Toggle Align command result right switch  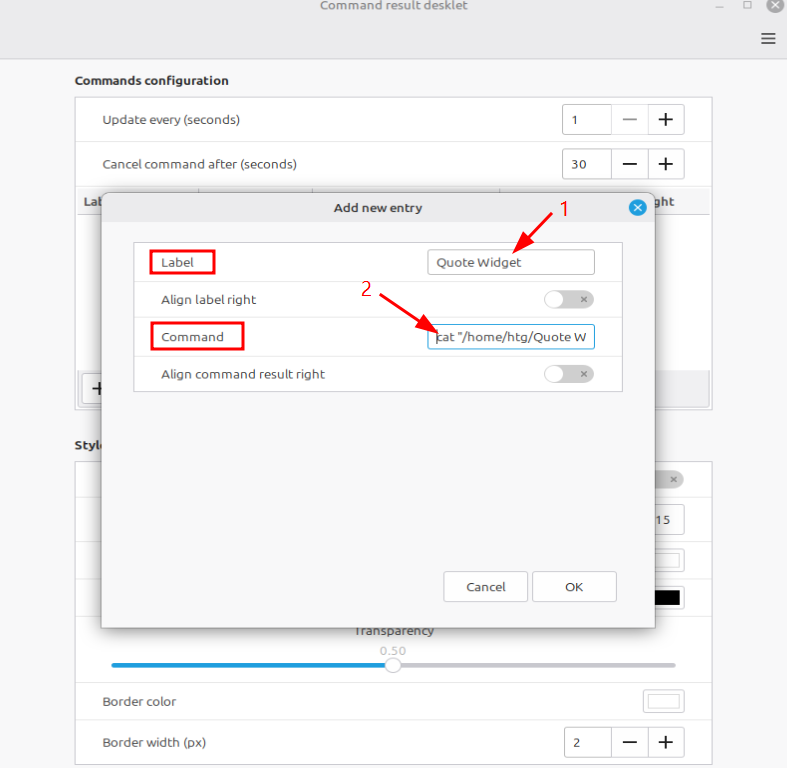569,374
